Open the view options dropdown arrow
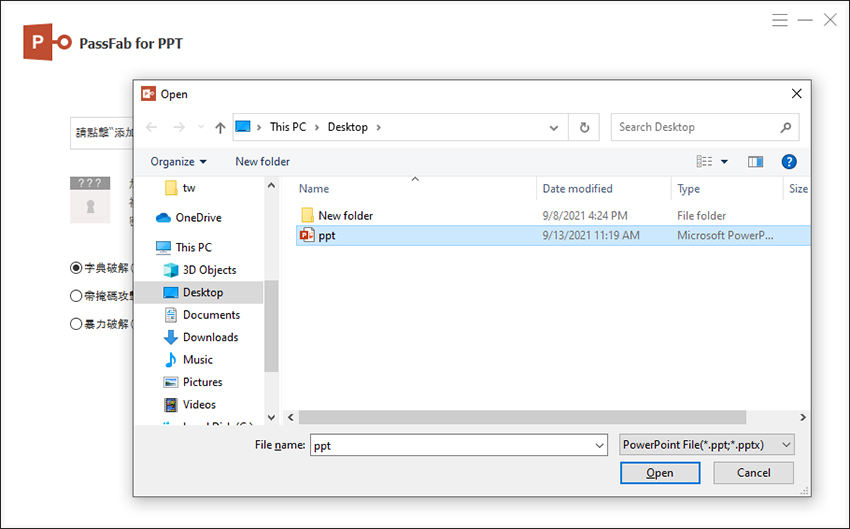This screenshot has width=850, height=529. point(724,162)
